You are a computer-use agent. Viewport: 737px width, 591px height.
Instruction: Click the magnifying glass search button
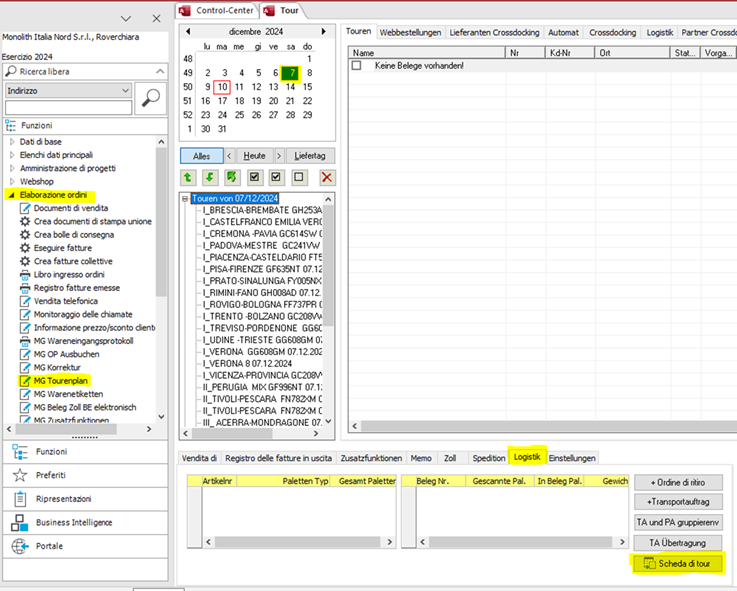(152, 97)
